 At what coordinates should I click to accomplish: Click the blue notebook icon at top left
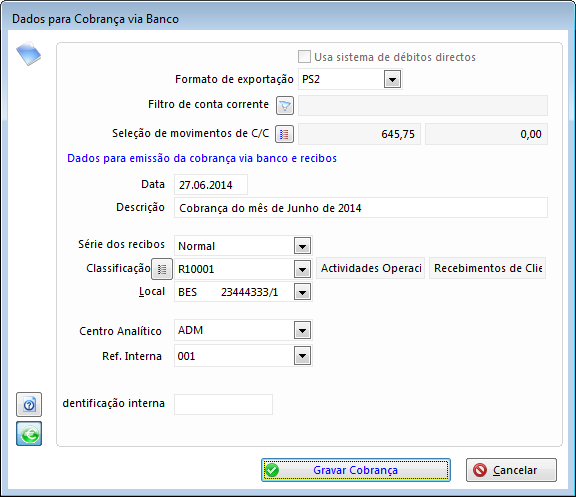(29, 54)
